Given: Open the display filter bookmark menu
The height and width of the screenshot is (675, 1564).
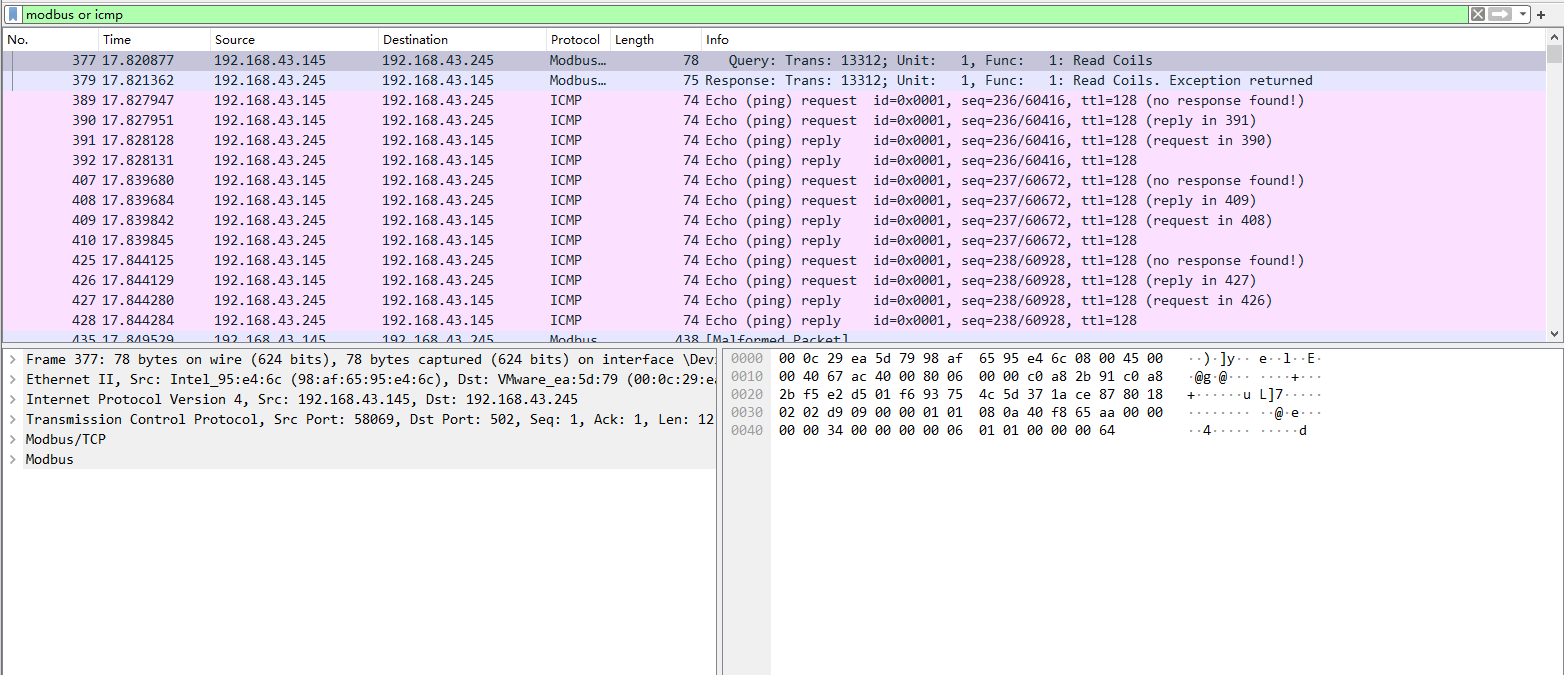Looking at the screenshot, I should [x=13, y=14].
